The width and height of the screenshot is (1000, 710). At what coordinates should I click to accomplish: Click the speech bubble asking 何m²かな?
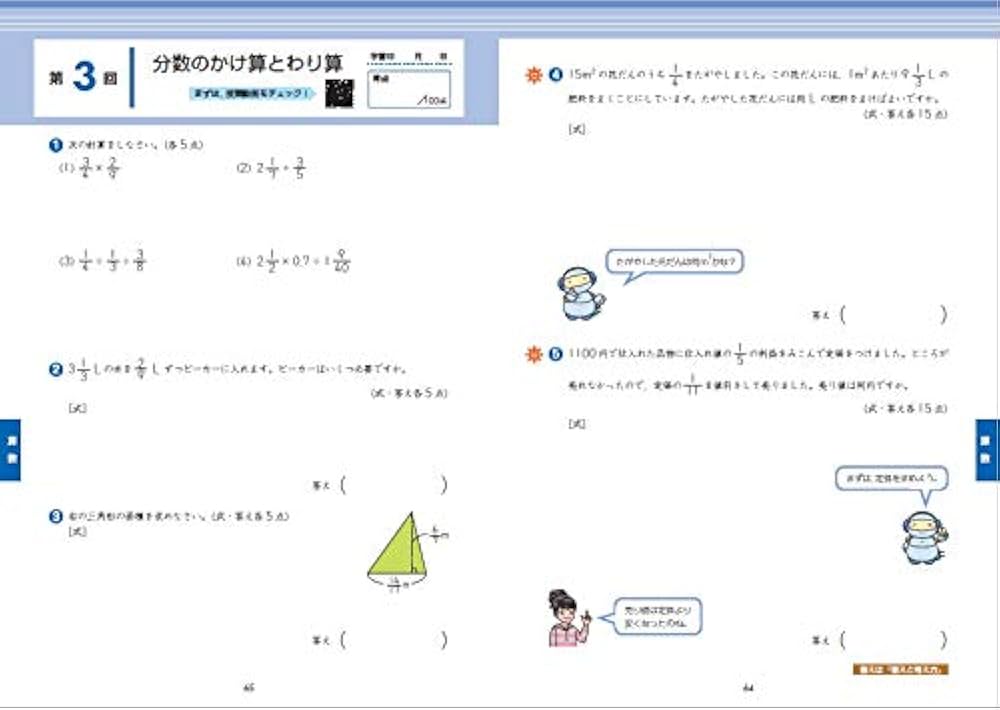click(x=674, y=262)
